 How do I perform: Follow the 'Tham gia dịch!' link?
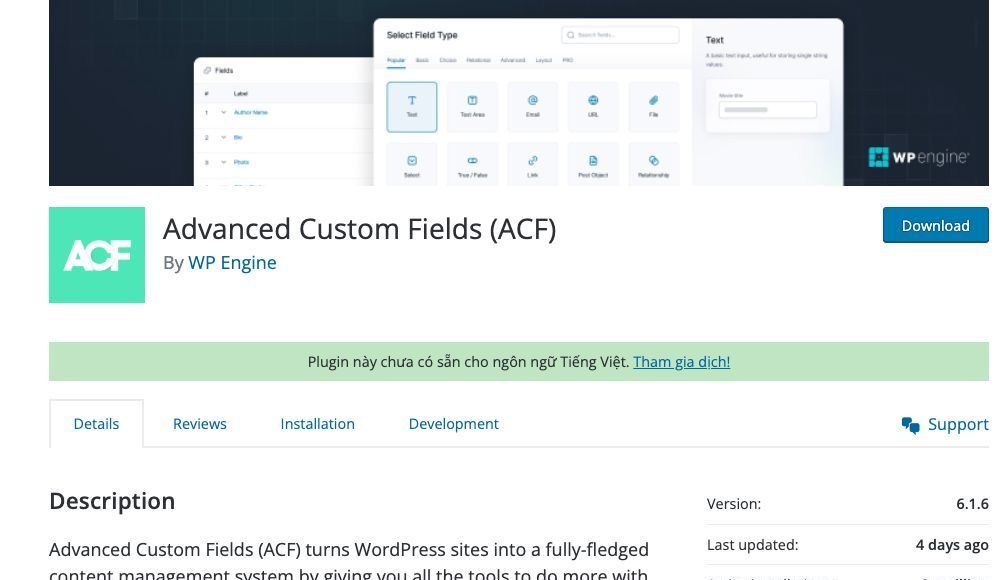tap(681, 362)
